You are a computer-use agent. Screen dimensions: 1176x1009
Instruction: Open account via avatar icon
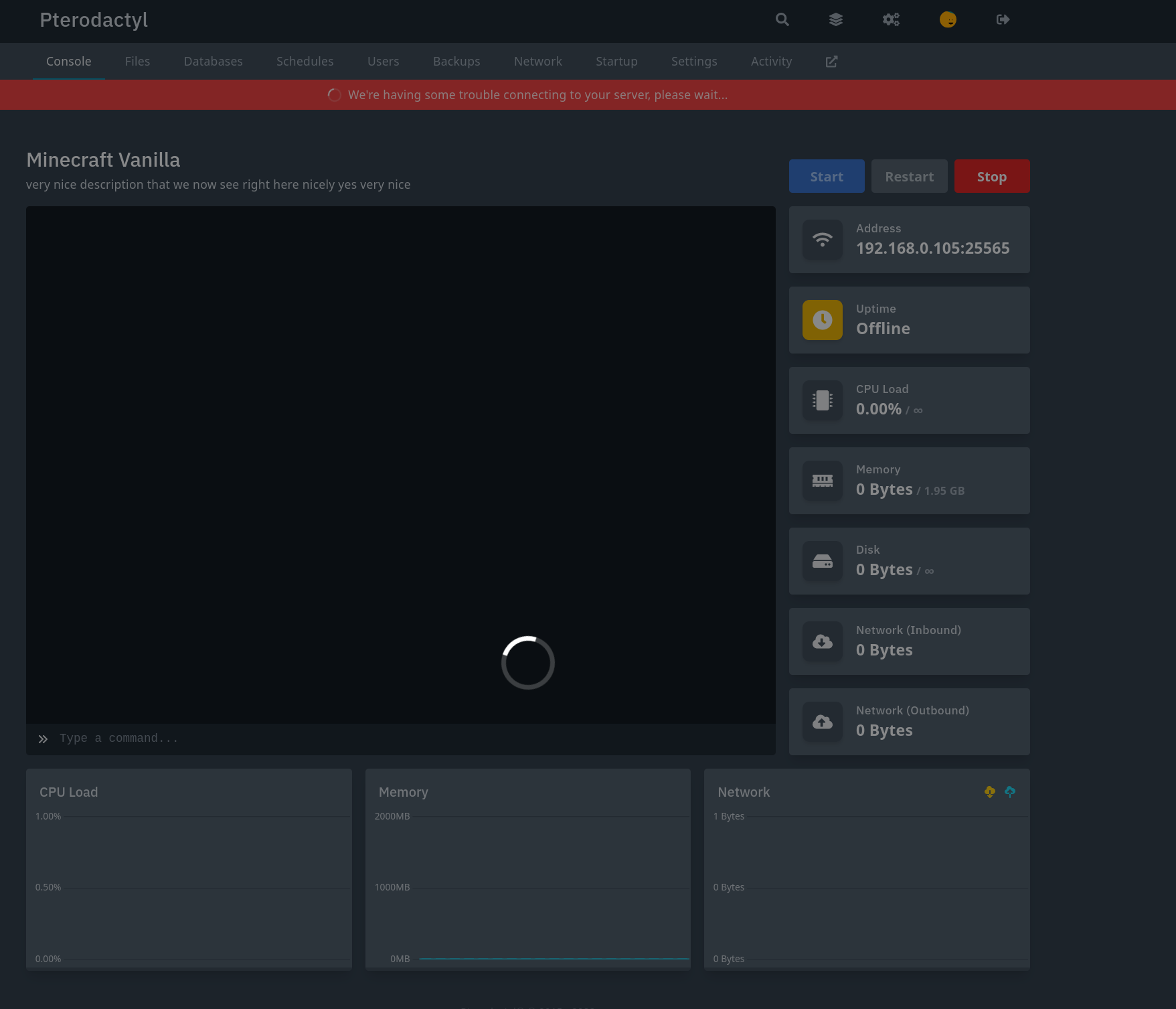[x=948, y=20]
